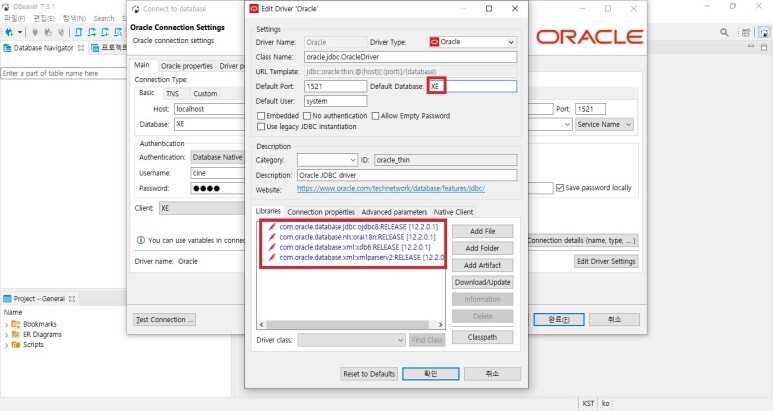The width and height of the screenshot is (773, 411).
Task: Open the 파일(F) menu
Action: (14, 18)
